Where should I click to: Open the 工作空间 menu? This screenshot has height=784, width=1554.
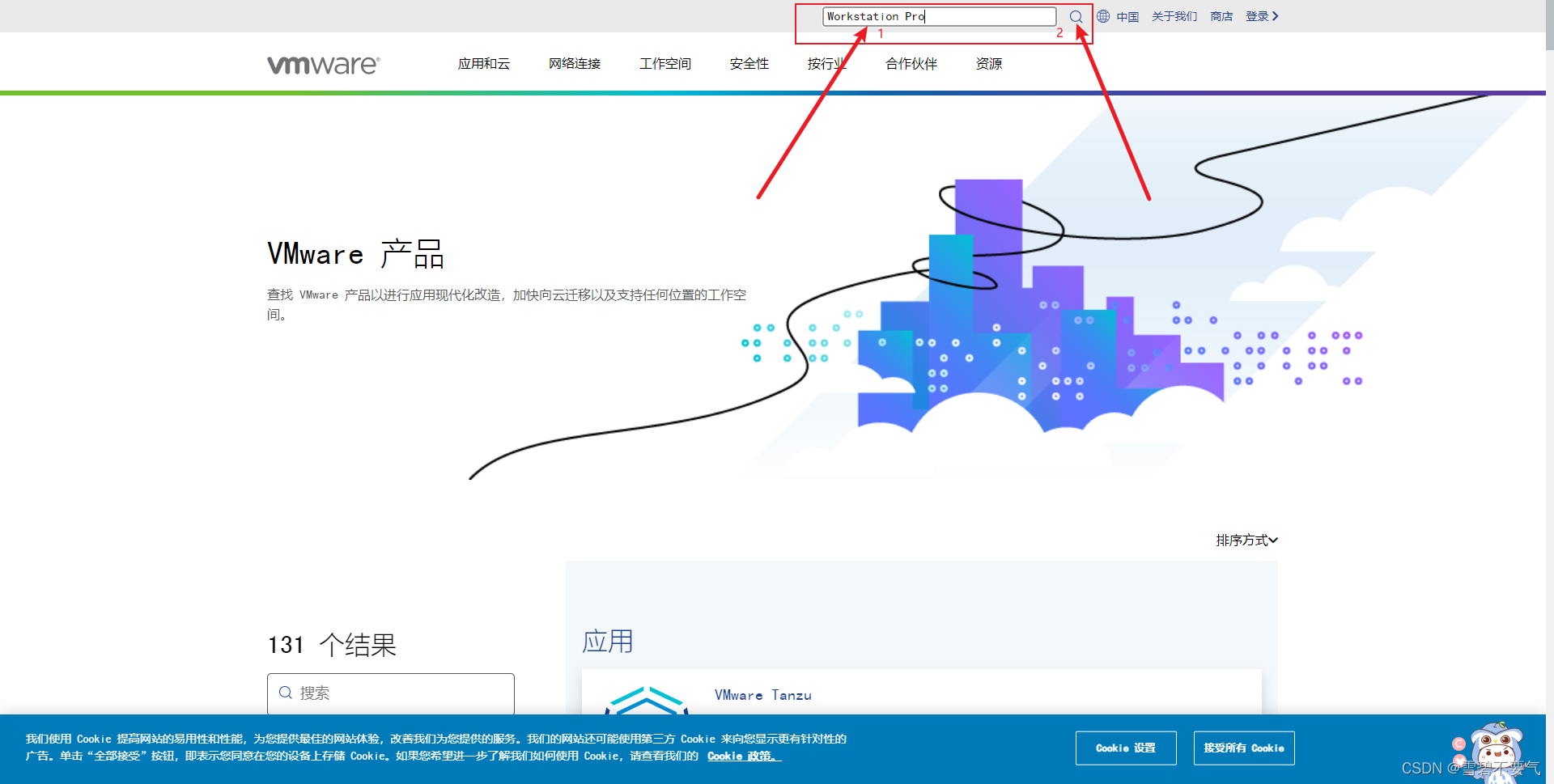click(664, 64)
